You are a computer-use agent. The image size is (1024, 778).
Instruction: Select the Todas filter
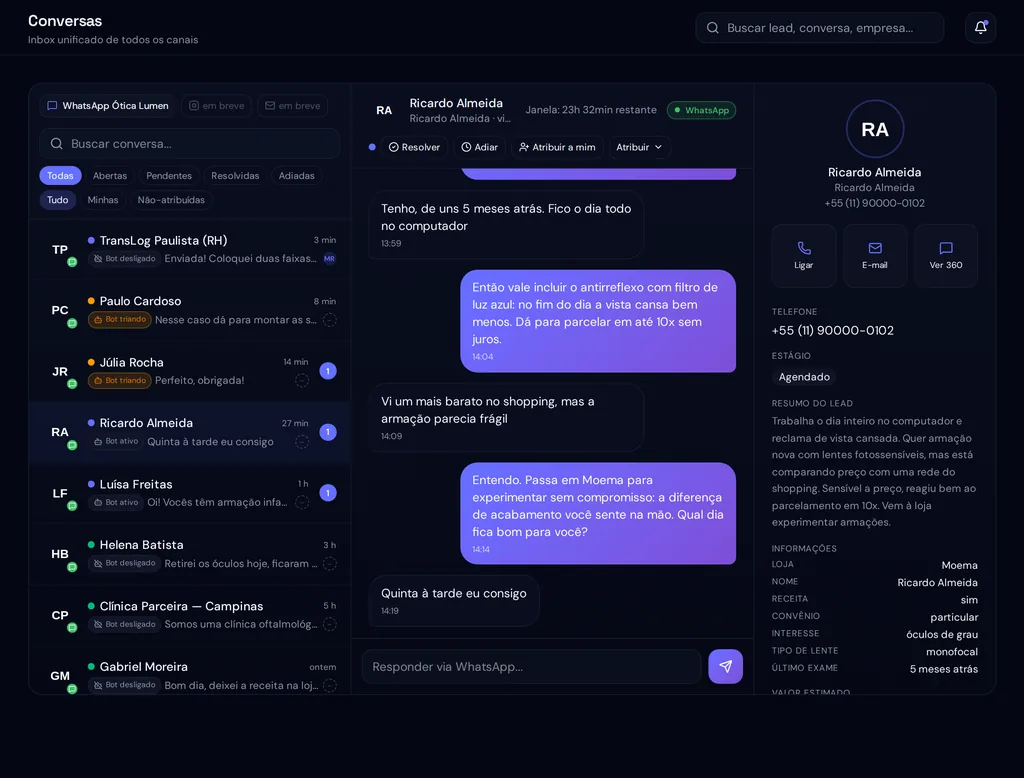(x=60, y=176)
